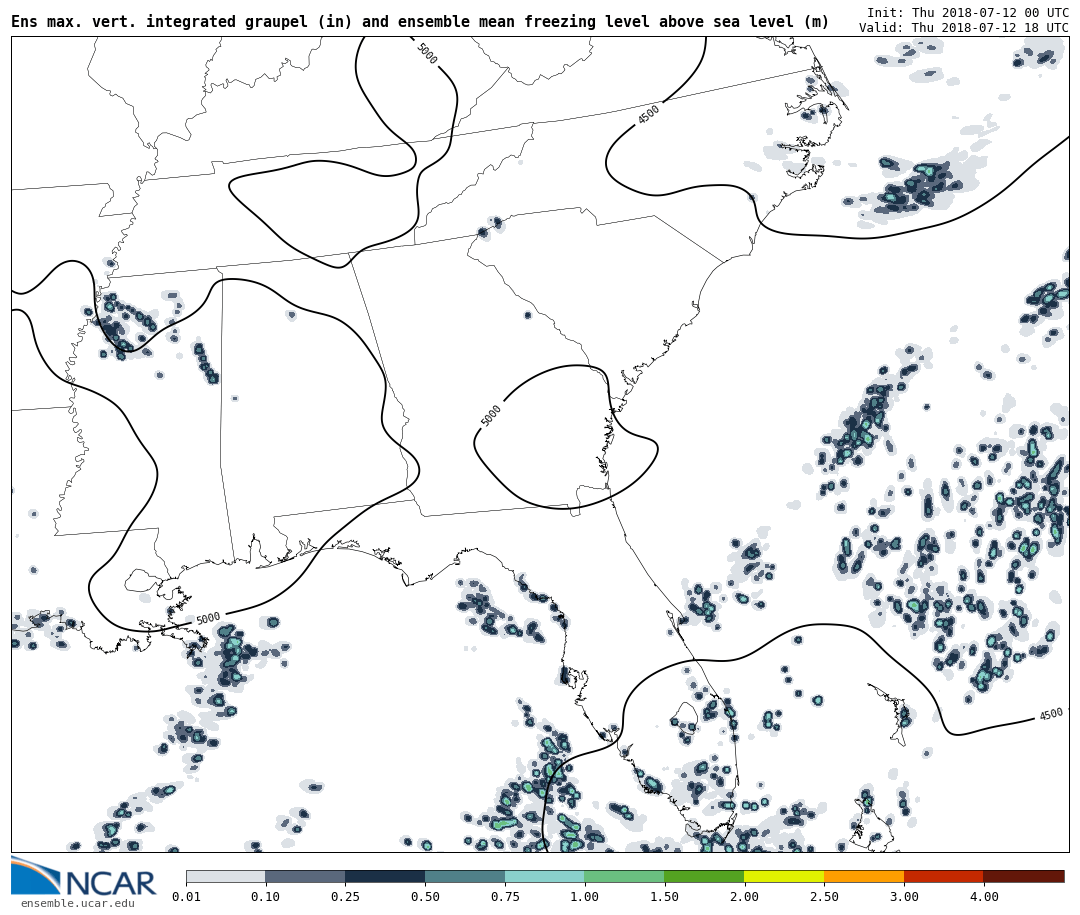The image size is (1080, 915).
Task: Click the 1.00 colorbar tick label
Action: pyautogui.click(x=585, y=896)
